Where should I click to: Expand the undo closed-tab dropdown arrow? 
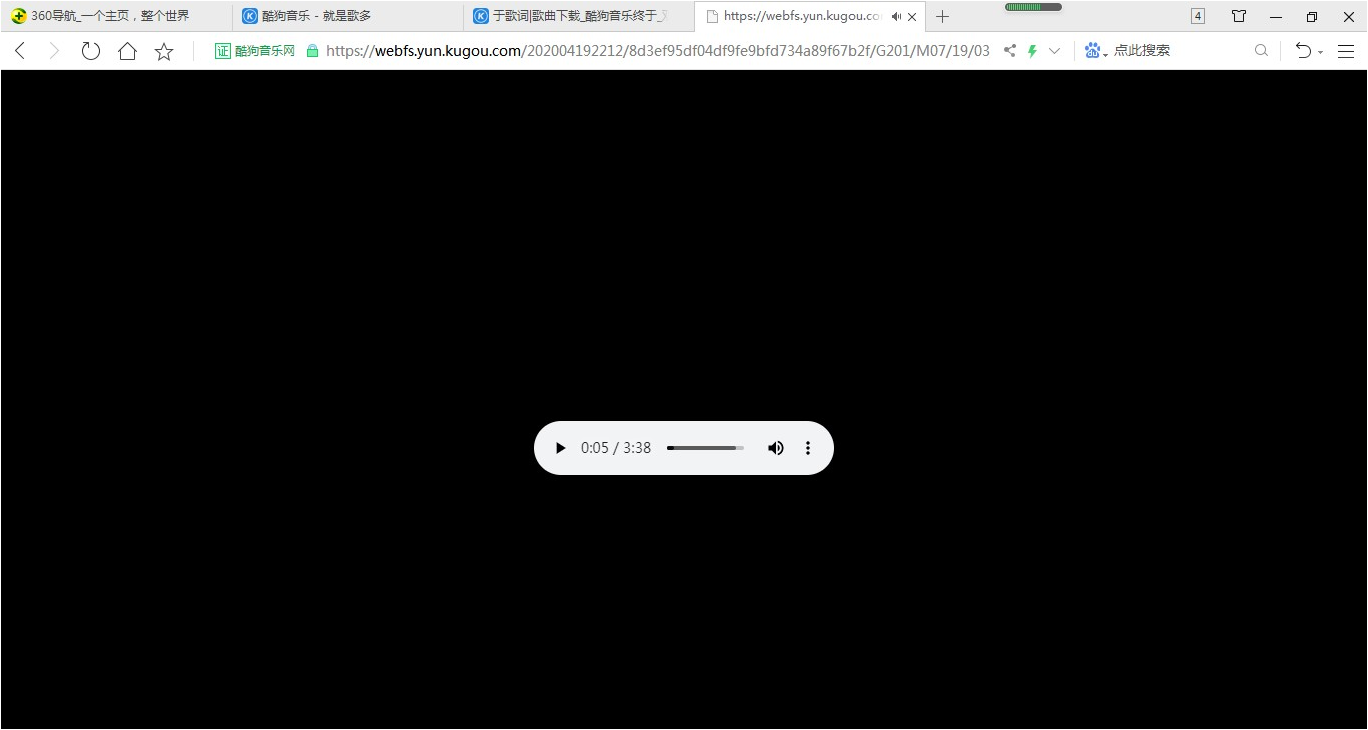pyautogui.click(x=1320, y=52)
